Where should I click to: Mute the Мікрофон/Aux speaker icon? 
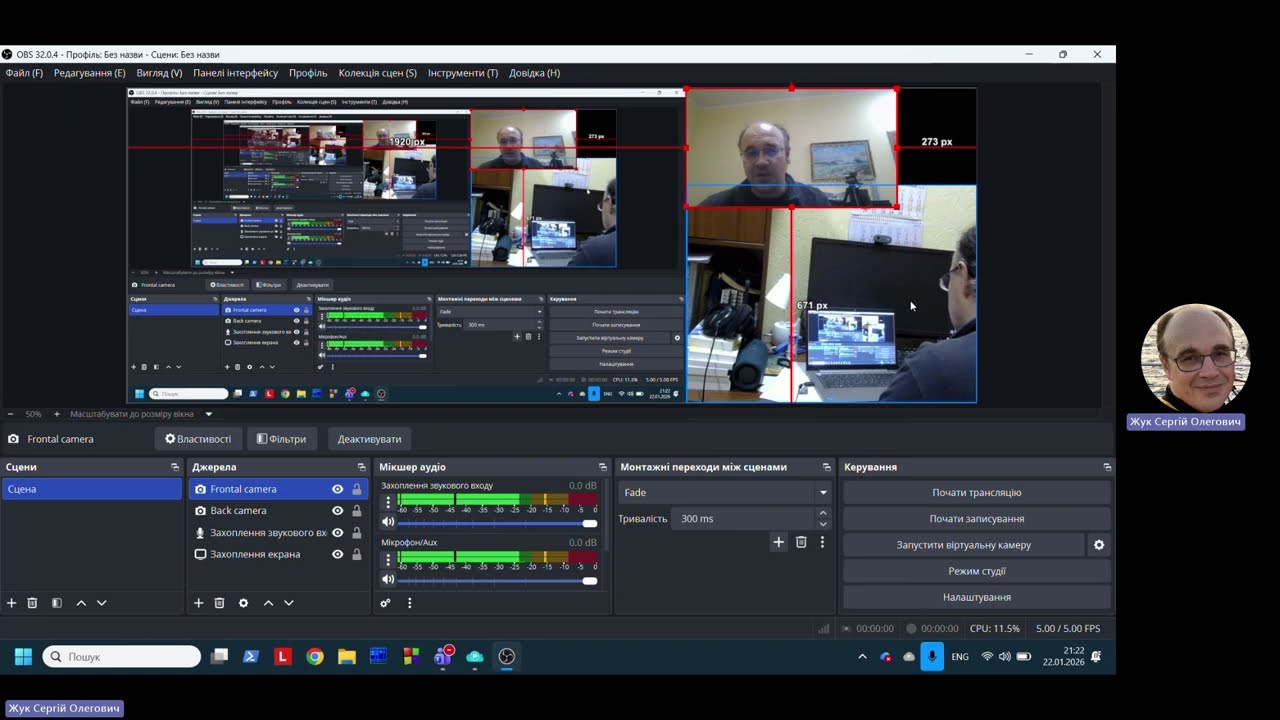pyautogui.click(x=388, y=580)
